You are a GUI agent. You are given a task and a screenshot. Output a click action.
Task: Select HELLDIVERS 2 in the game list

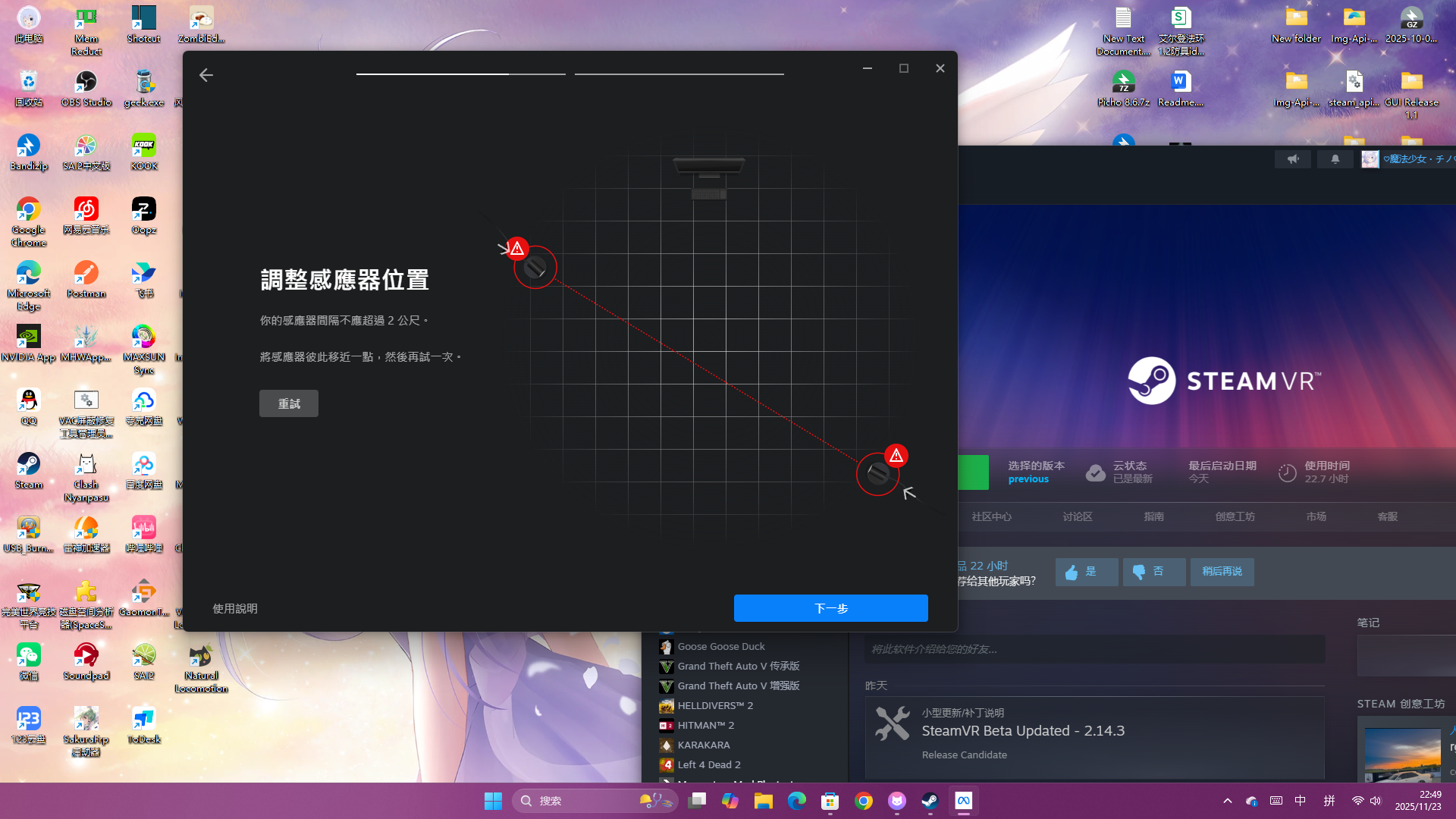coord(714,705)
